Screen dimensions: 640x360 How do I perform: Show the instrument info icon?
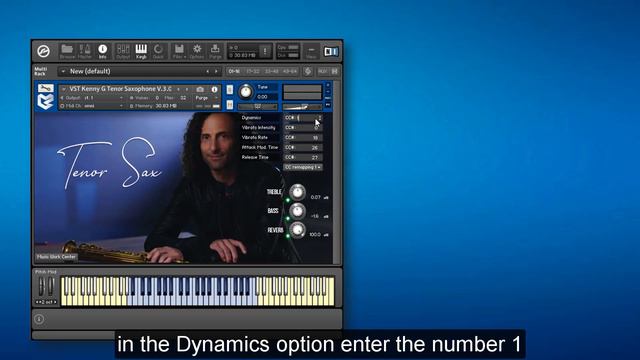coord(214,89)
